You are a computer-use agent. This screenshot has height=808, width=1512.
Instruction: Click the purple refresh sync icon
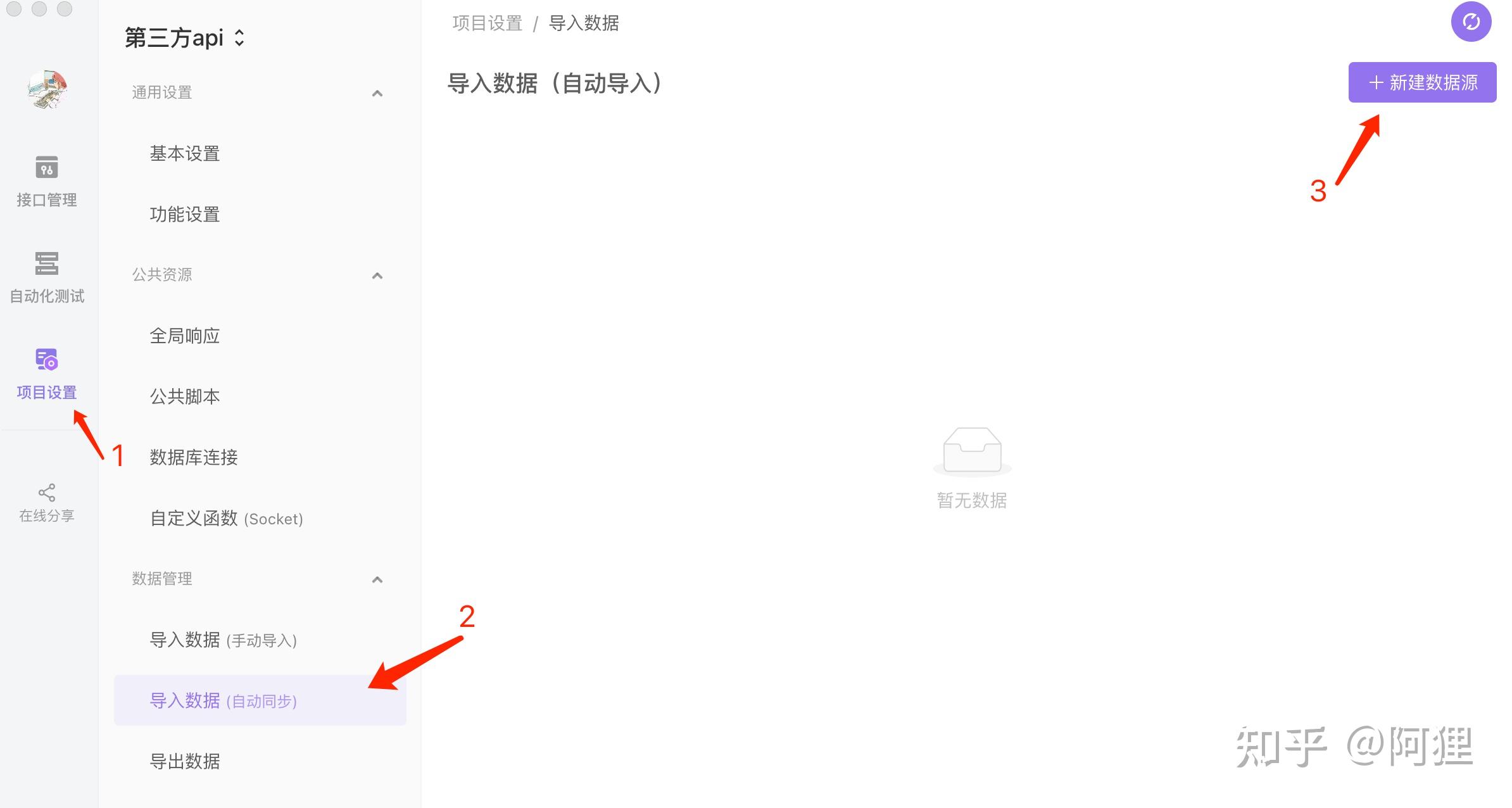coord(1471,22)
